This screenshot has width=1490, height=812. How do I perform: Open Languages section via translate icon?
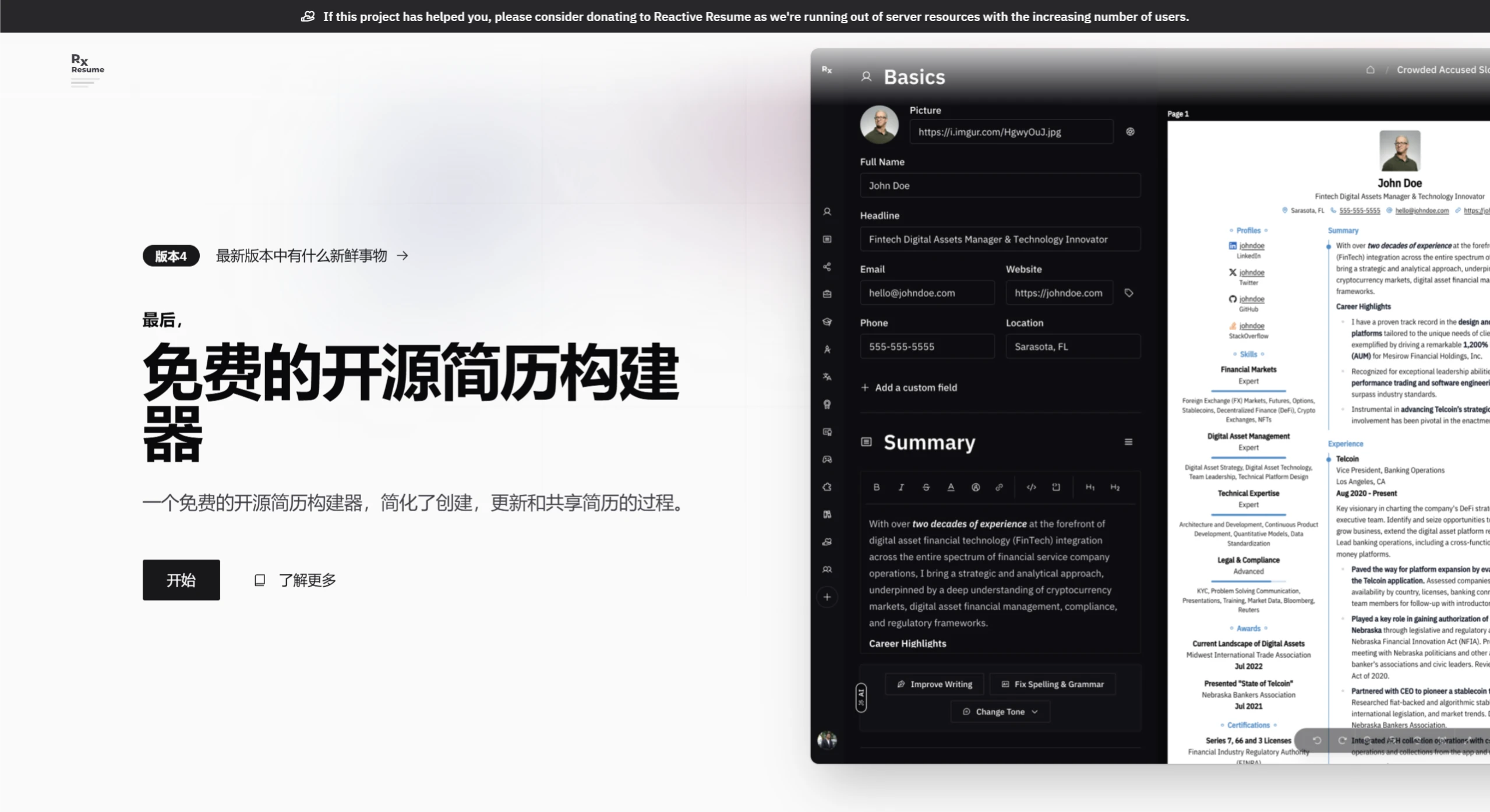pos(827,377)
